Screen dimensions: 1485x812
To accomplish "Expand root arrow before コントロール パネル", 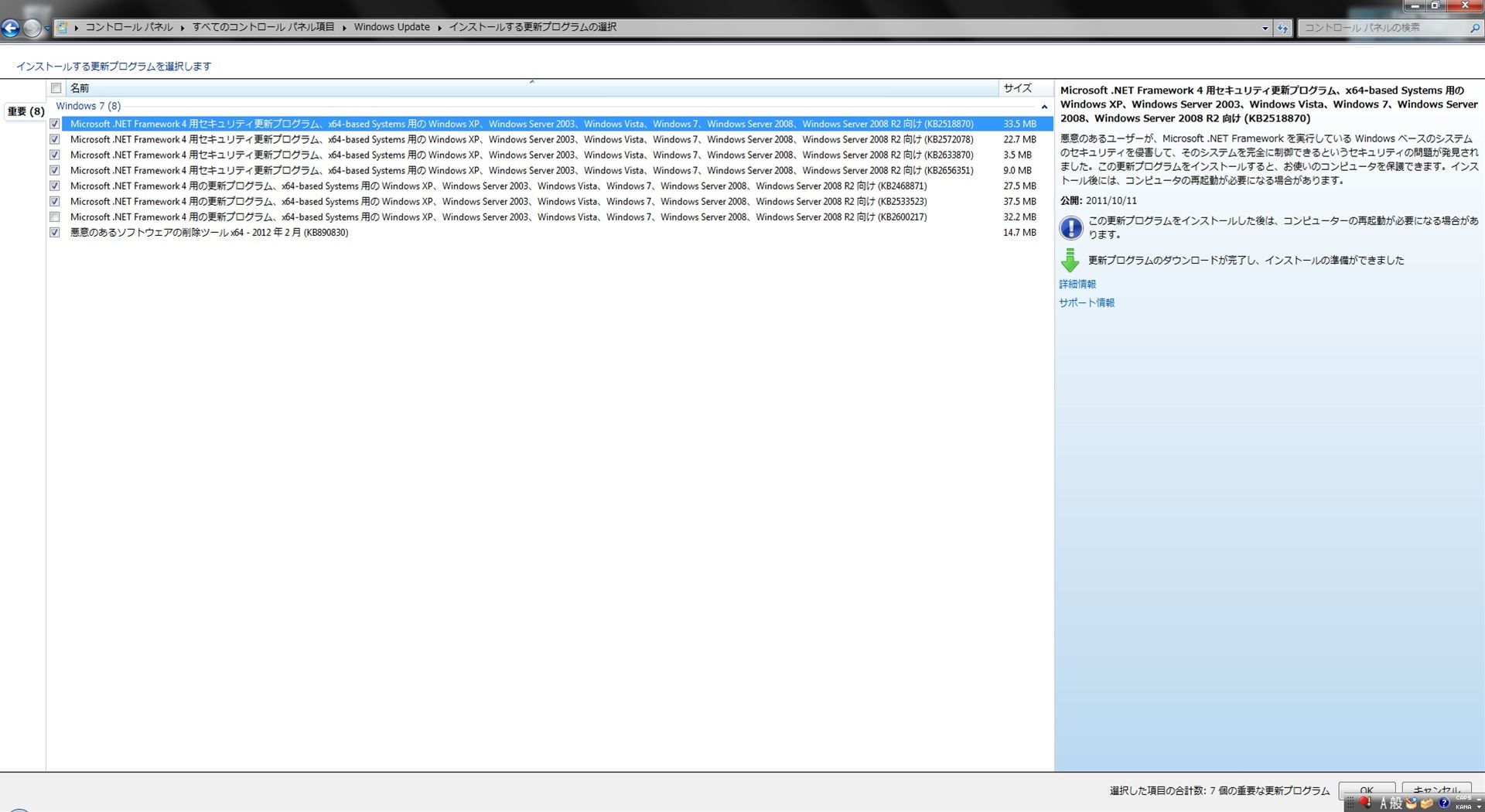I will point(76,28).
